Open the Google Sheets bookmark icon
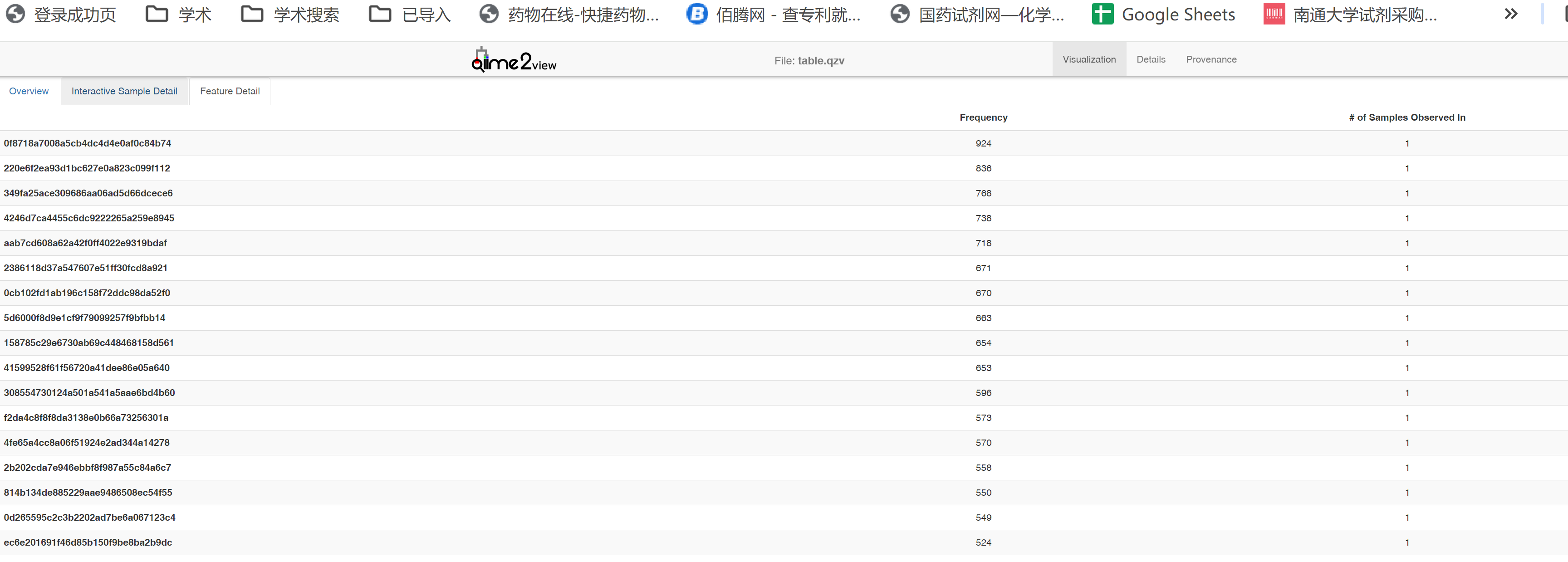1568x562 pixels. 1102,14
